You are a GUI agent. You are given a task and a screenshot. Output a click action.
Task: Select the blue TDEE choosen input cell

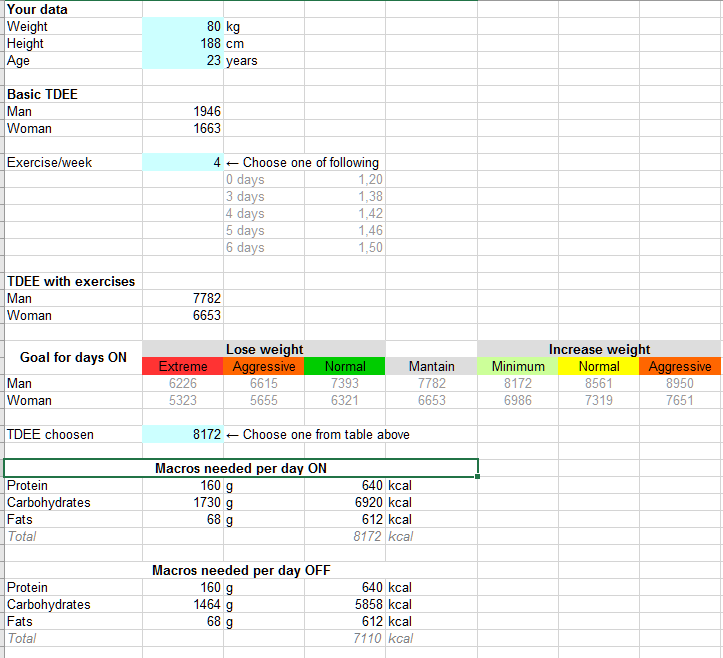[183, 435]
